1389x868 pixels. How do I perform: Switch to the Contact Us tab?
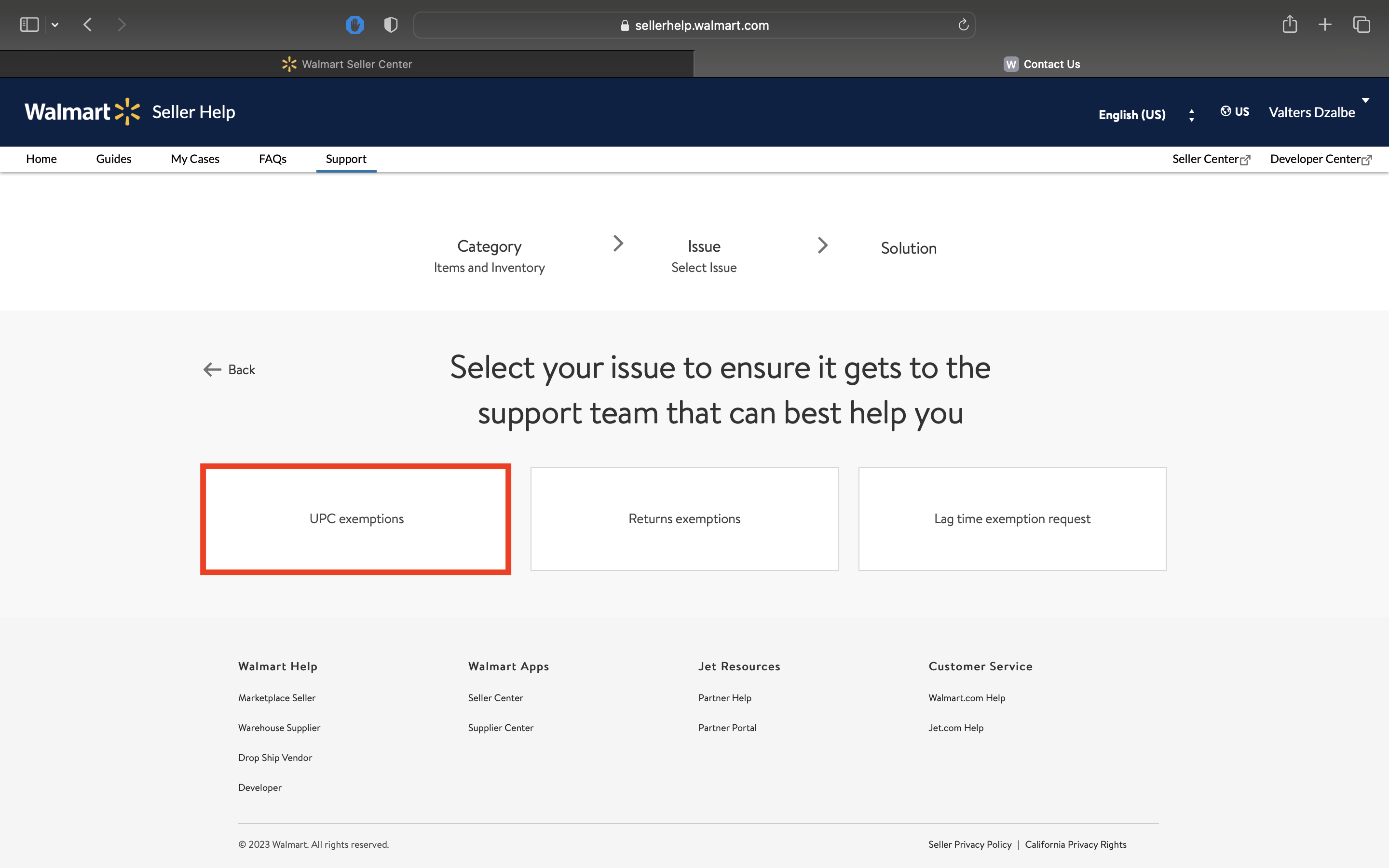1041,64
